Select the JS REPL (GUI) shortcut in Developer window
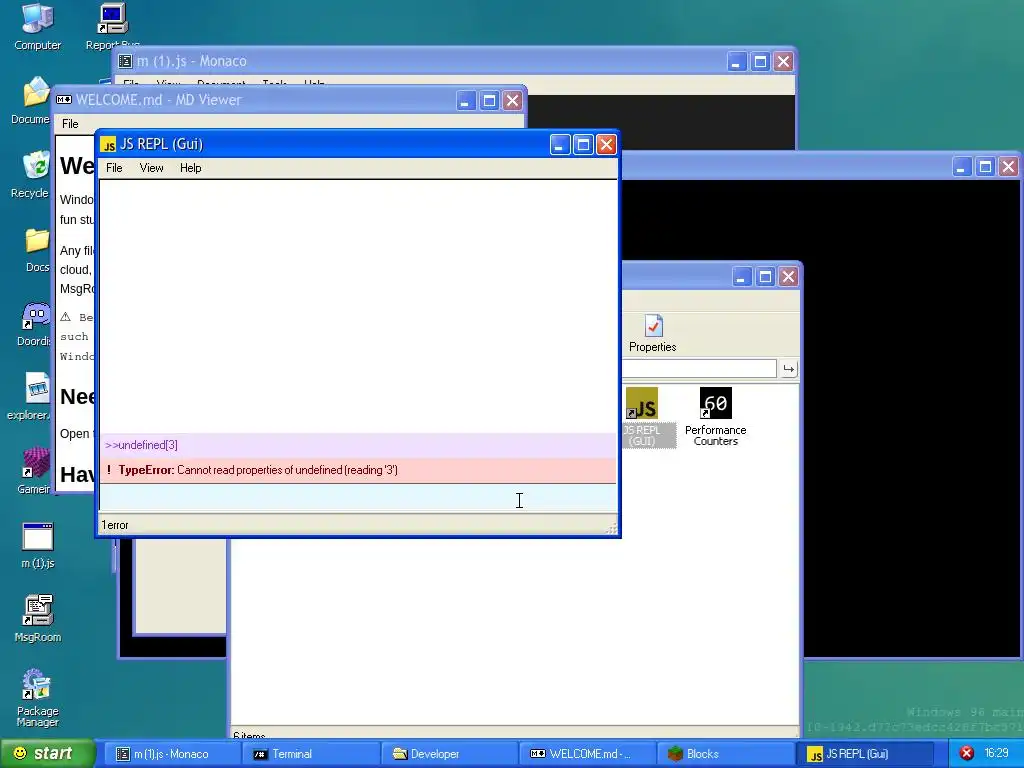The width and height of the screenshot is (1024, 768). pos(641,417)
